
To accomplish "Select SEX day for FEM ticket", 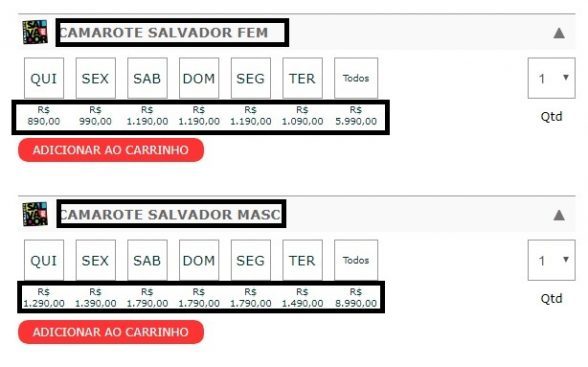I will point(96,78).
